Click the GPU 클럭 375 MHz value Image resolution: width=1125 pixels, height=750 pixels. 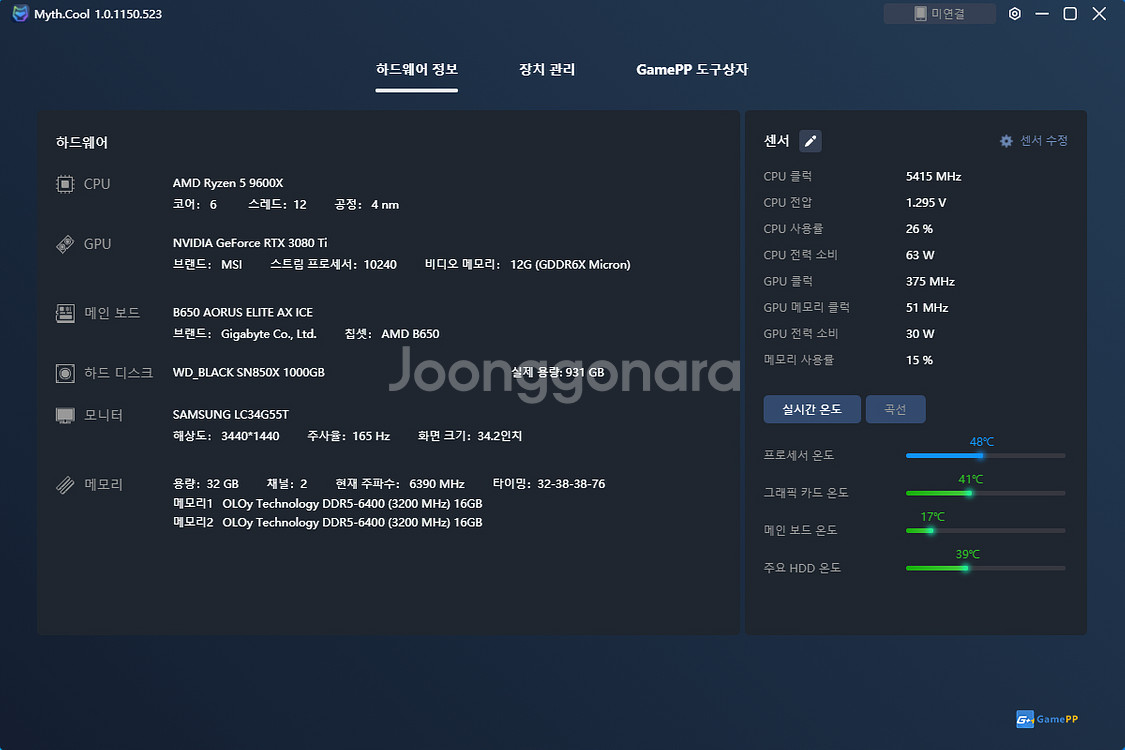930,281
